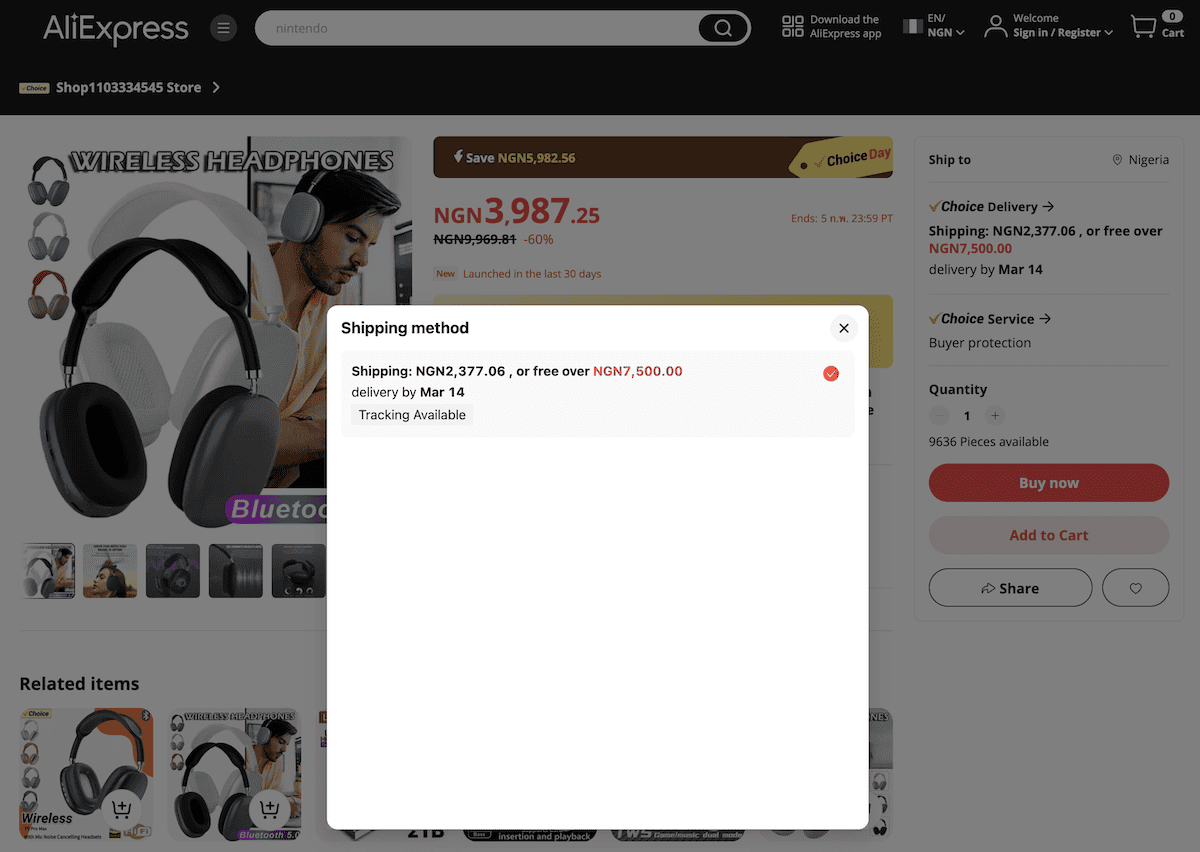Decrease the quantity using the minus stepper
The height and width of the screenshot is (852, 1200).
pos(939,415)
